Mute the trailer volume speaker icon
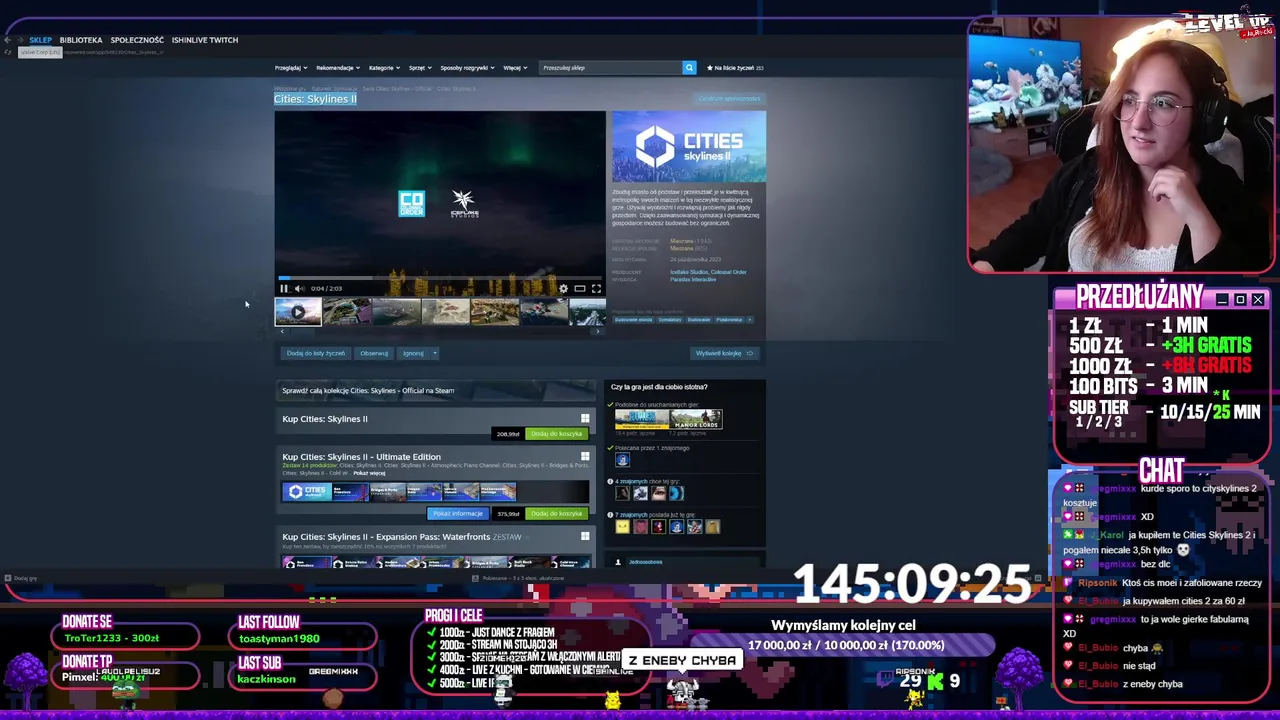1280x720 pixels. pyautogui.click(x=298, y=288)
